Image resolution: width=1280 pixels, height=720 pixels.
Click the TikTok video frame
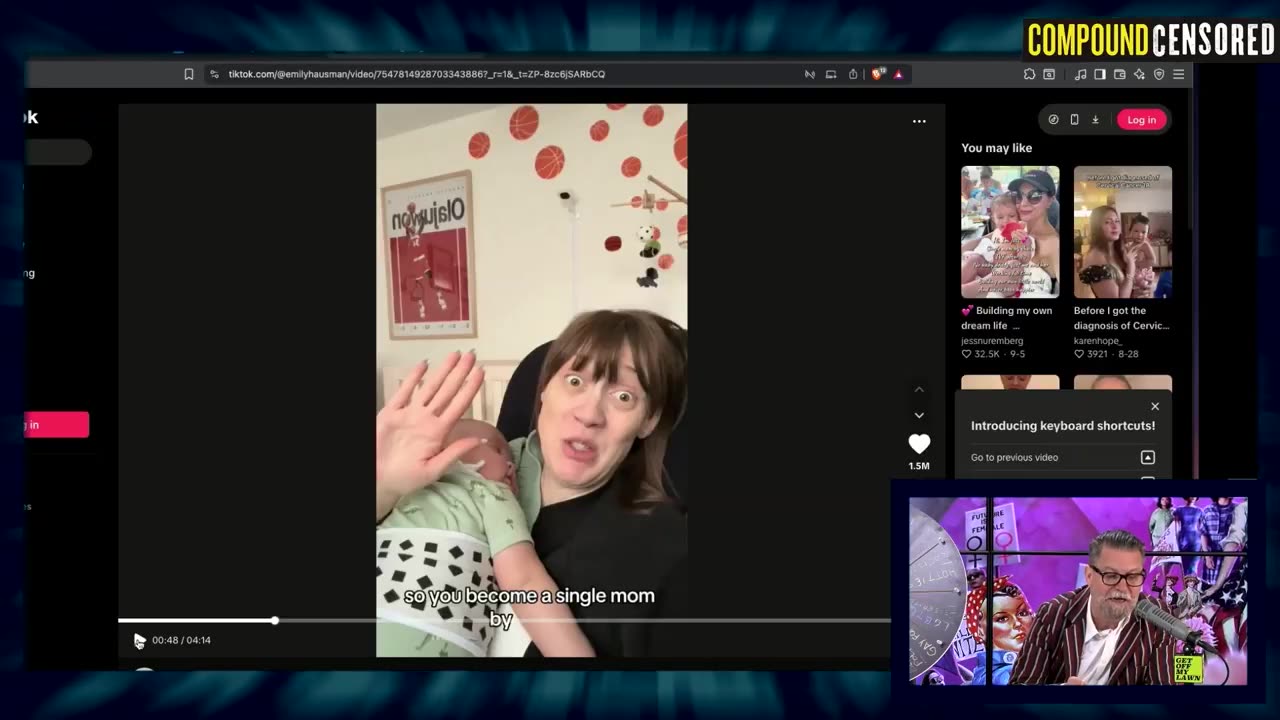(x=531, y=380)
